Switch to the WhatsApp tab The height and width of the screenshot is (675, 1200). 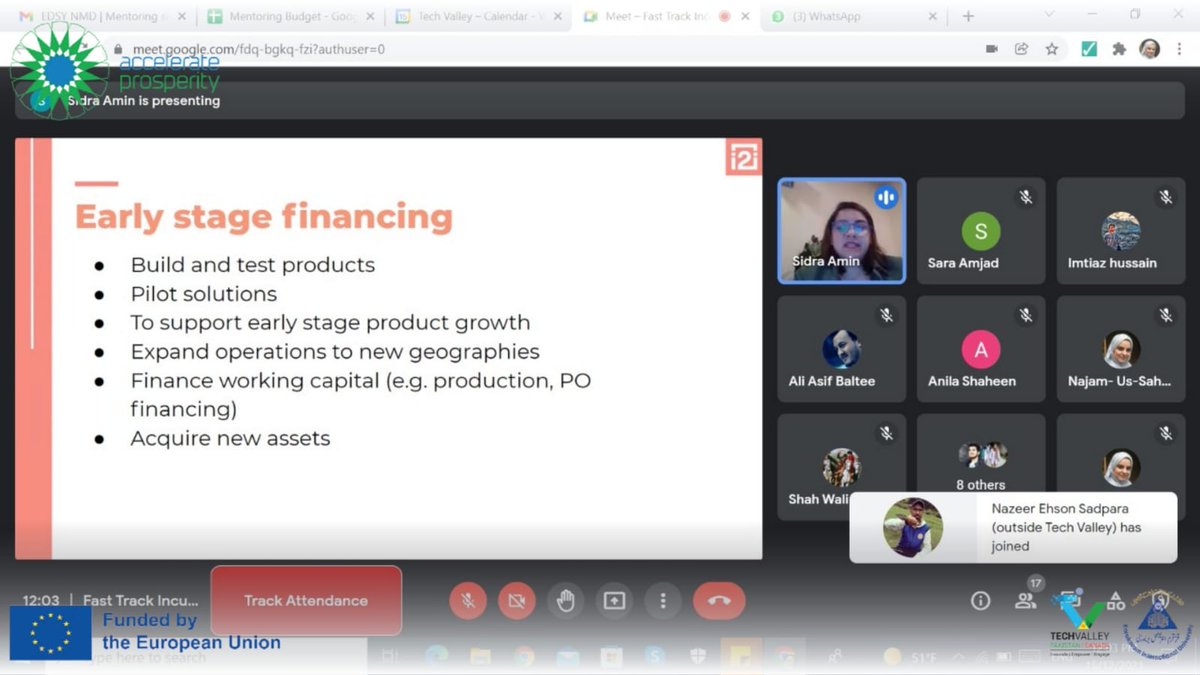(x=852, y=16)
